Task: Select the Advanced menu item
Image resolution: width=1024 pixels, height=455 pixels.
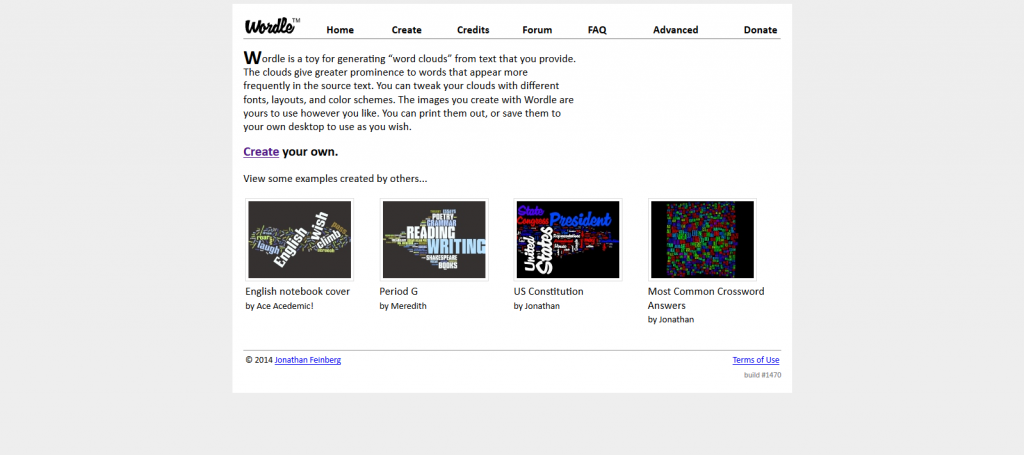Action: (x=675, y=30)
